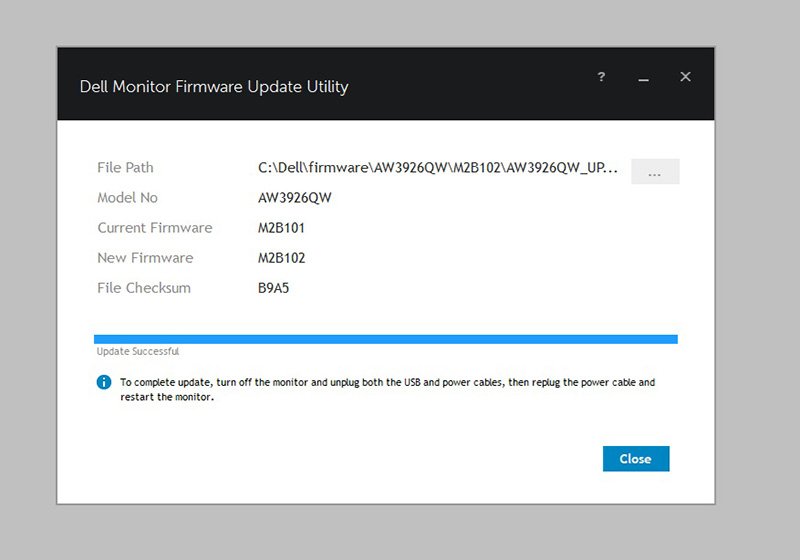Viewport: 800px width, 560px height.
Task: Click the 'New Firmware' label
Action: pyautogui.click(x=145, y=258)
